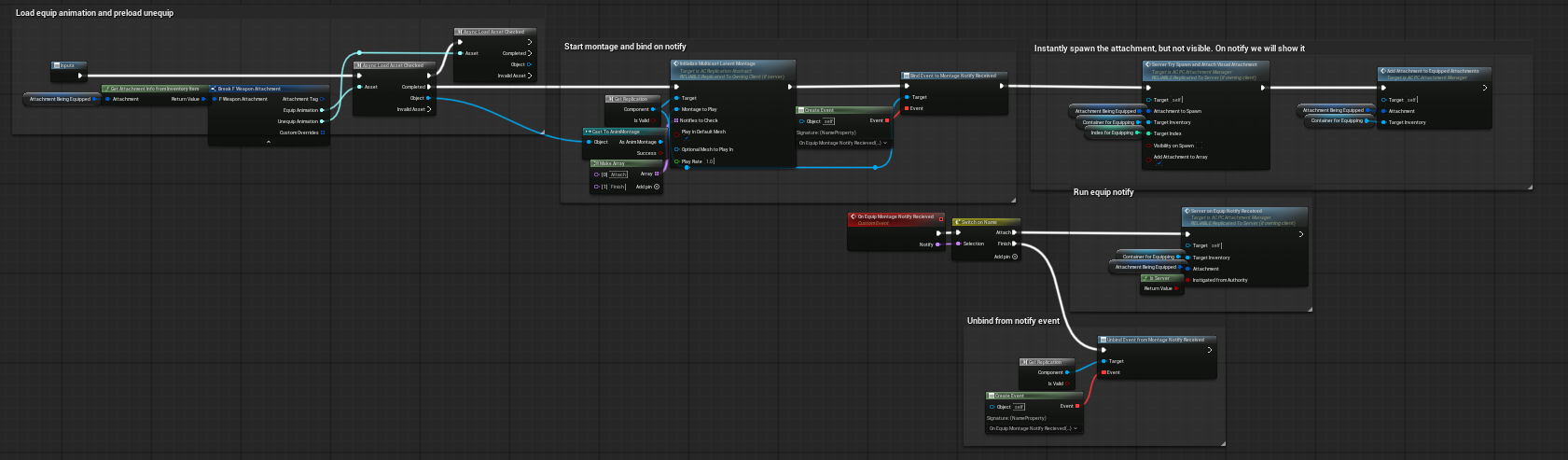The width and height of the screenshot is (1568, 460).
Task: Click Notifies to Check array input pin
Action: click(x=677, y=120)
